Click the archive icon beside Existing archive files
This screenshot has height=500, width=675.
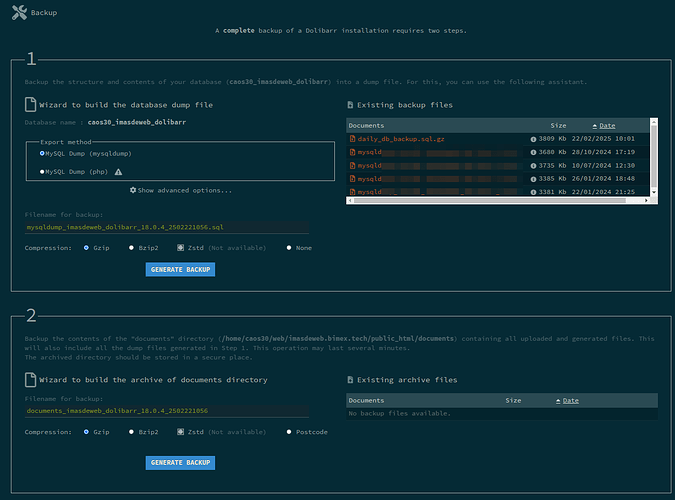click(350, 380)
